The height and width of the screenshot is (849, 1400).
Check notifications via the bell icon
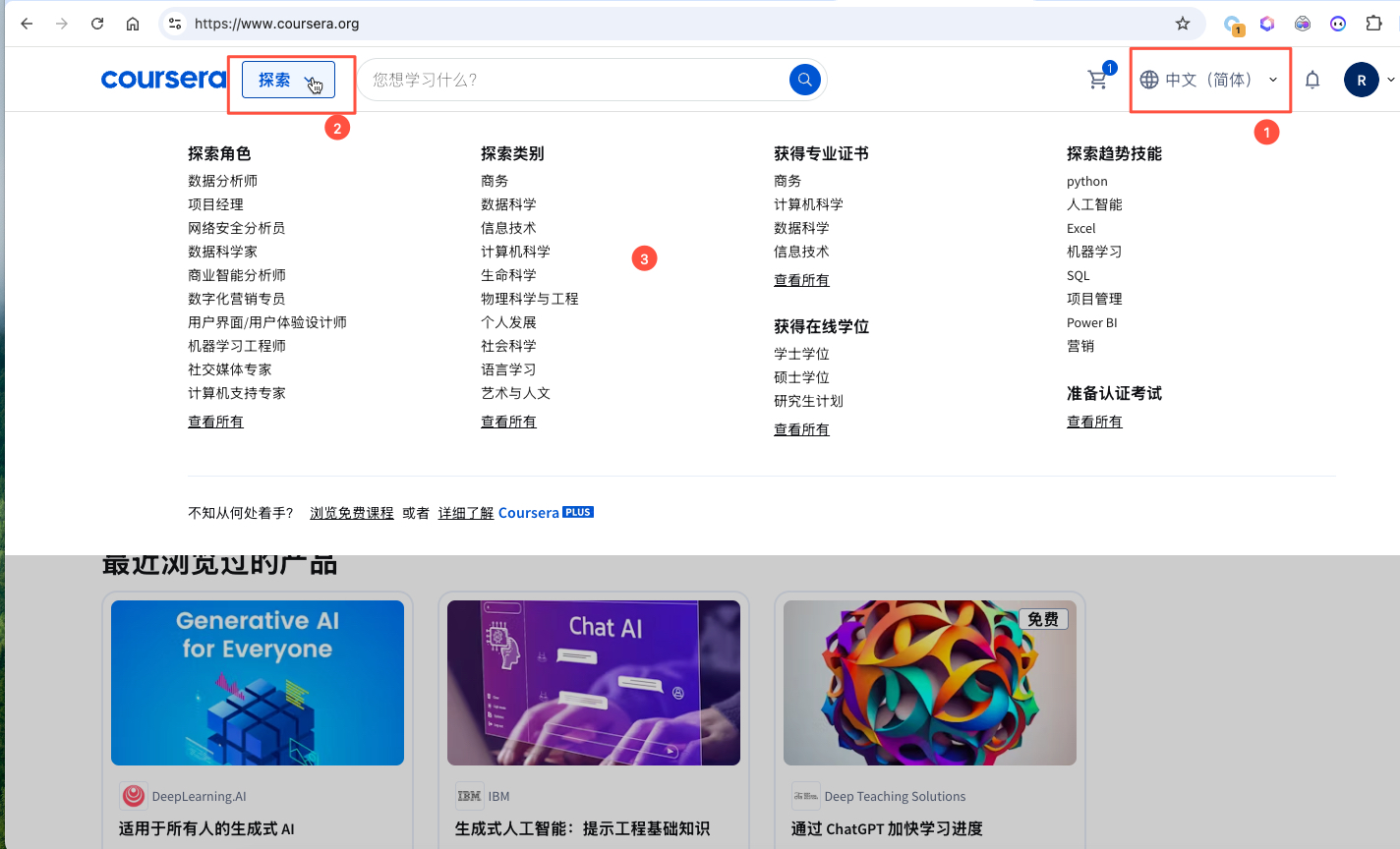point(1312,79)
